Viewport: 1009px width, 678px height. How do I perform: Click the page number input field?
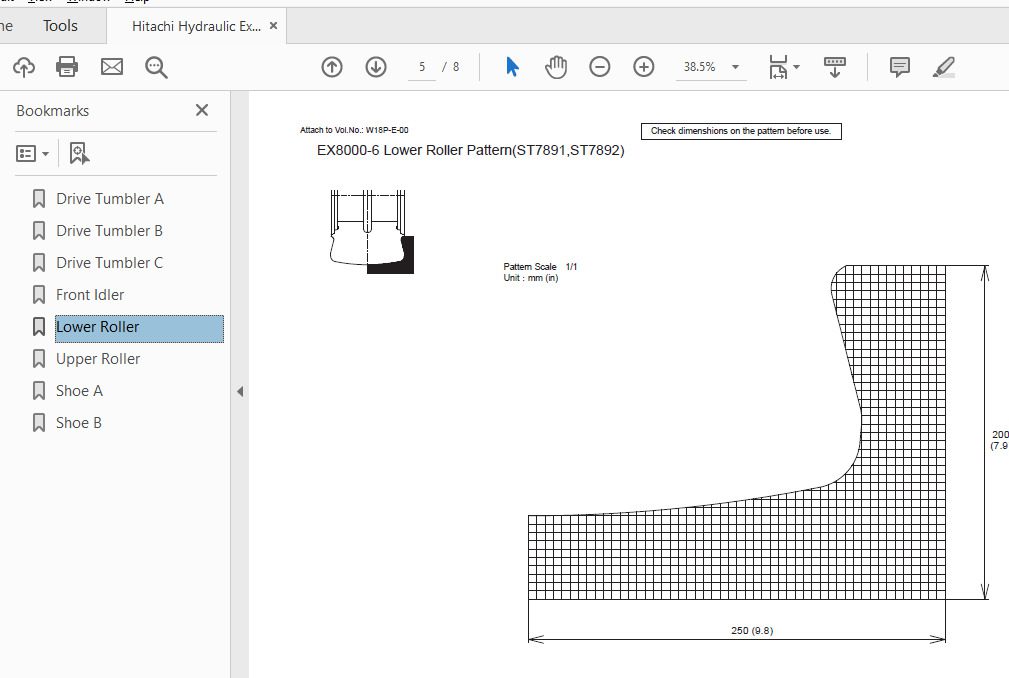422,67
